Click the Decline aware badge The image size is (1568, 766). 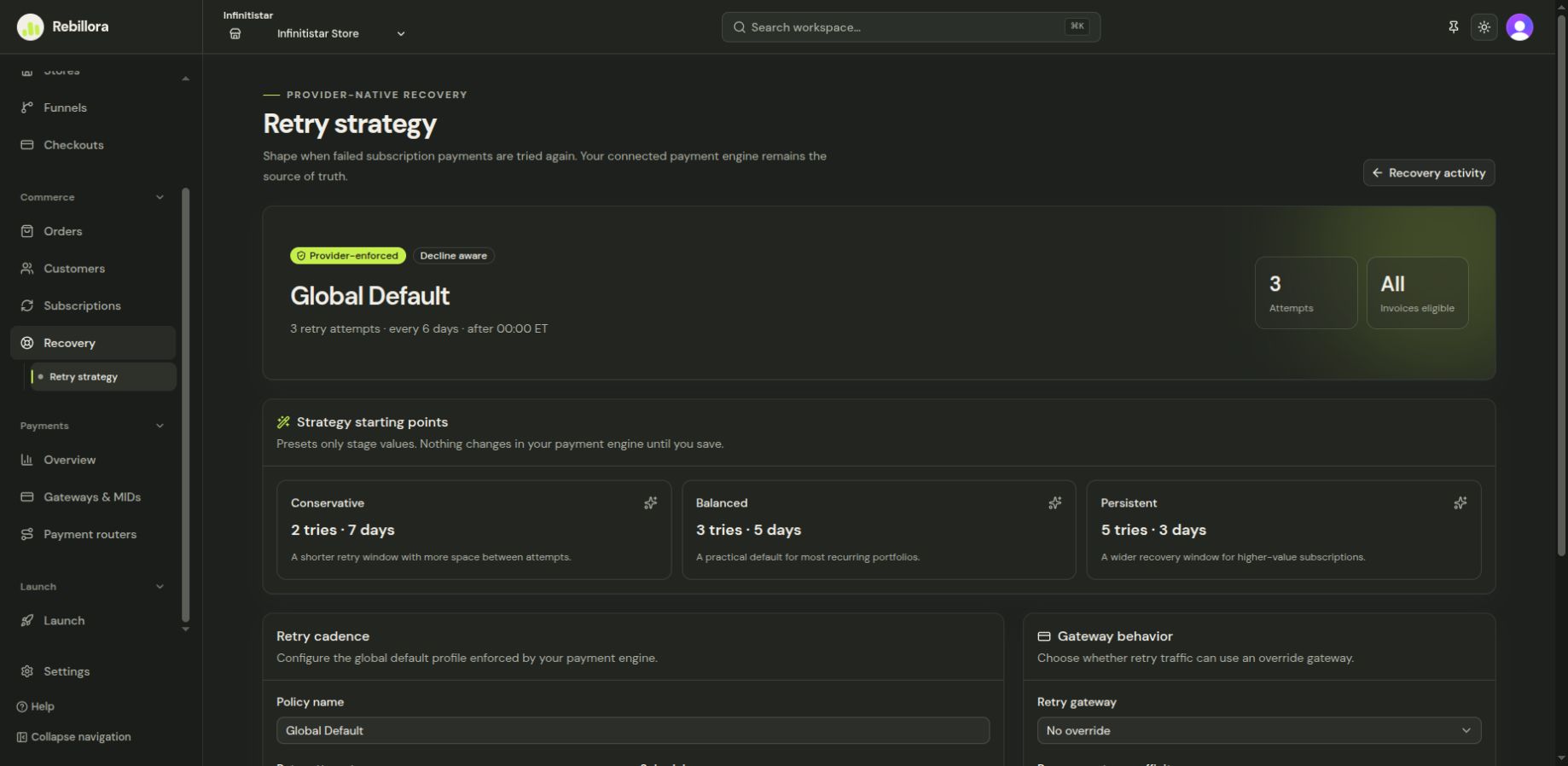[x=454, y=256]
